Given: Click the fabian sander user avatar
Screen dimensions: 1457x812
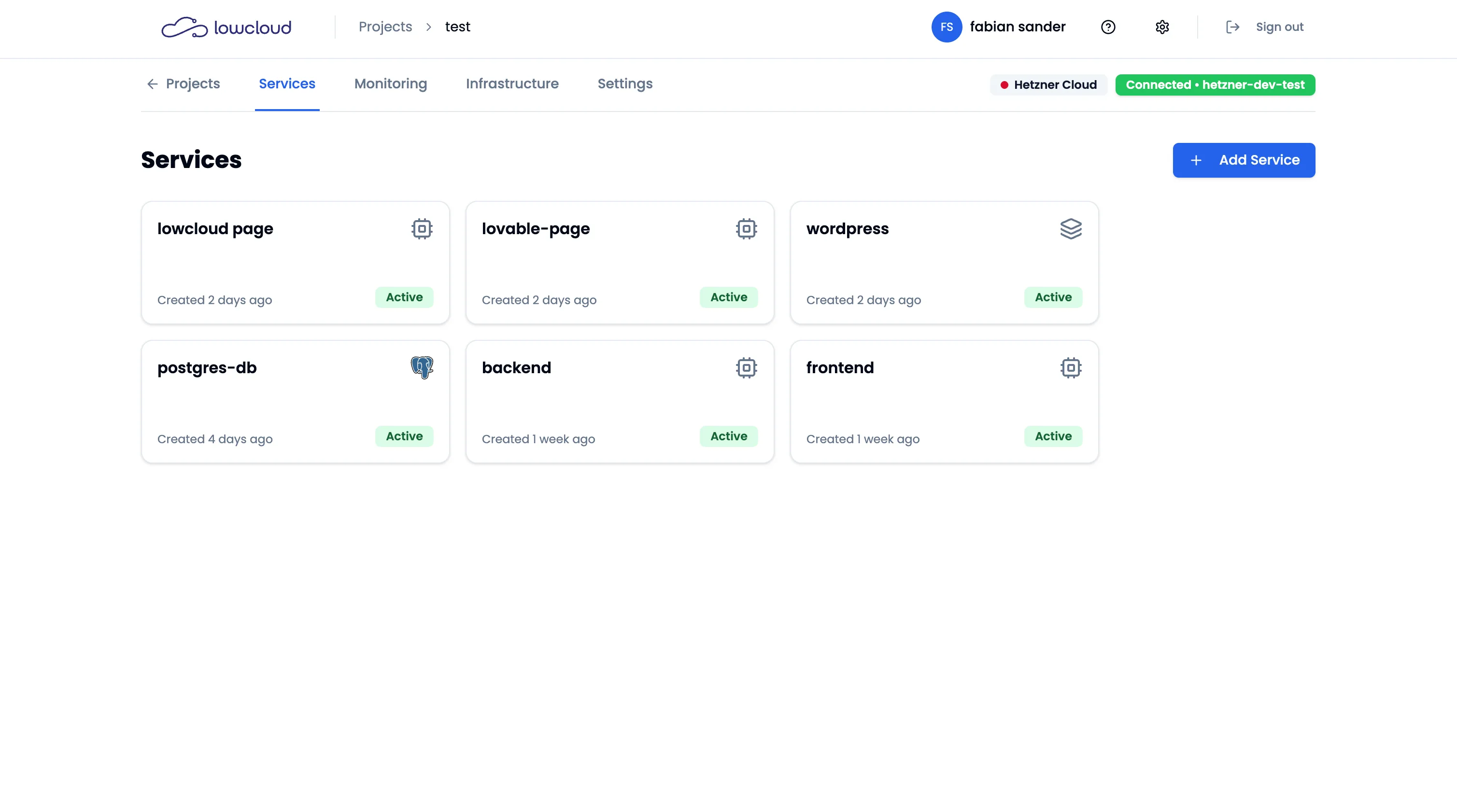Looking at the screenshot, I should pyautogui.click(x=946, y=27).
